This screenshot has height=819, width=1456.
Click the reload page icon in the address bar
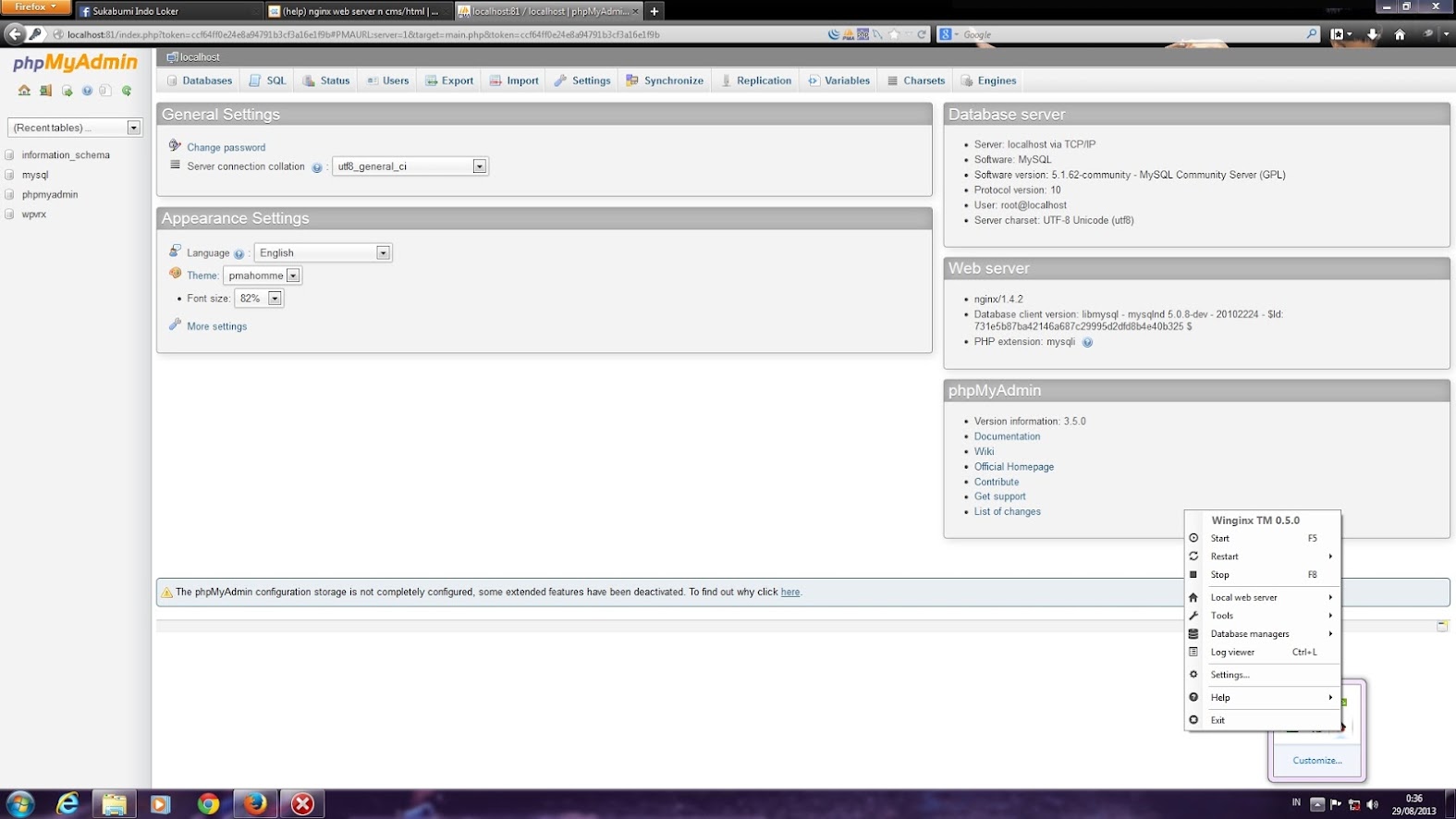[921, 34]
